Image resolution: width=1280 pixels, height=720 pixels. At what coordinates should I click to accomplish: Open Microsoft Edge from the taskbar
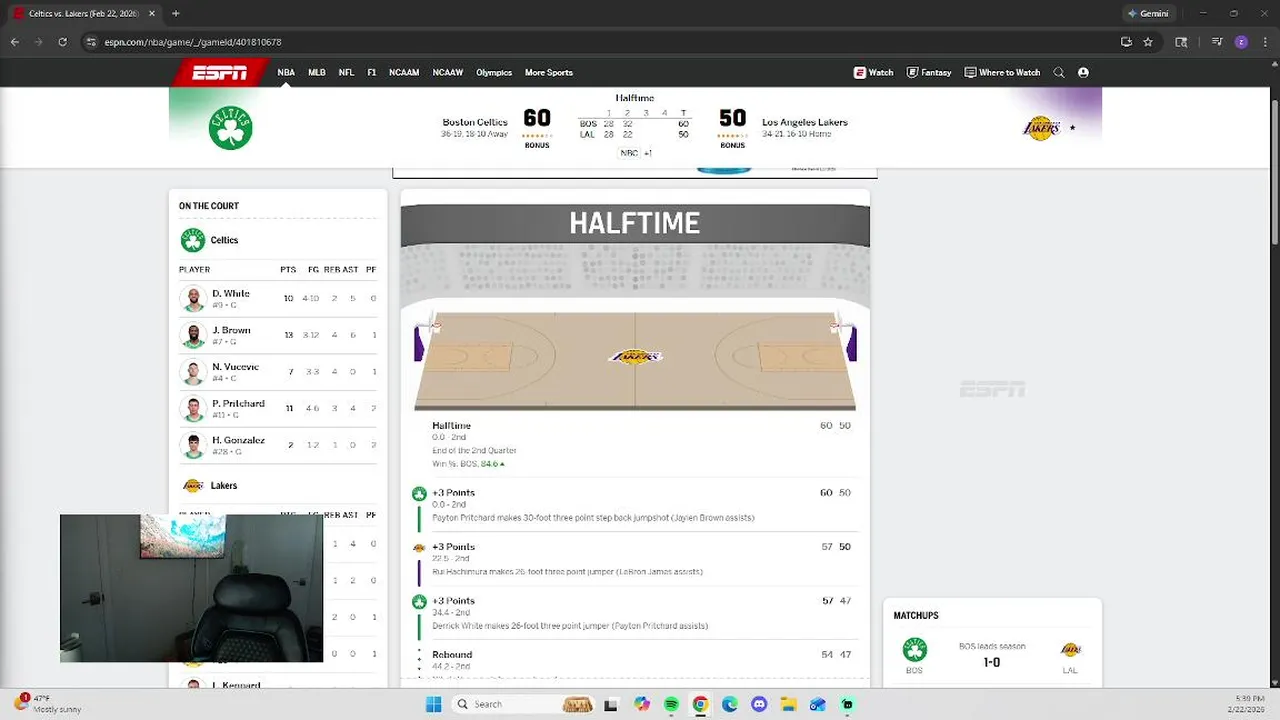[730, 704]
